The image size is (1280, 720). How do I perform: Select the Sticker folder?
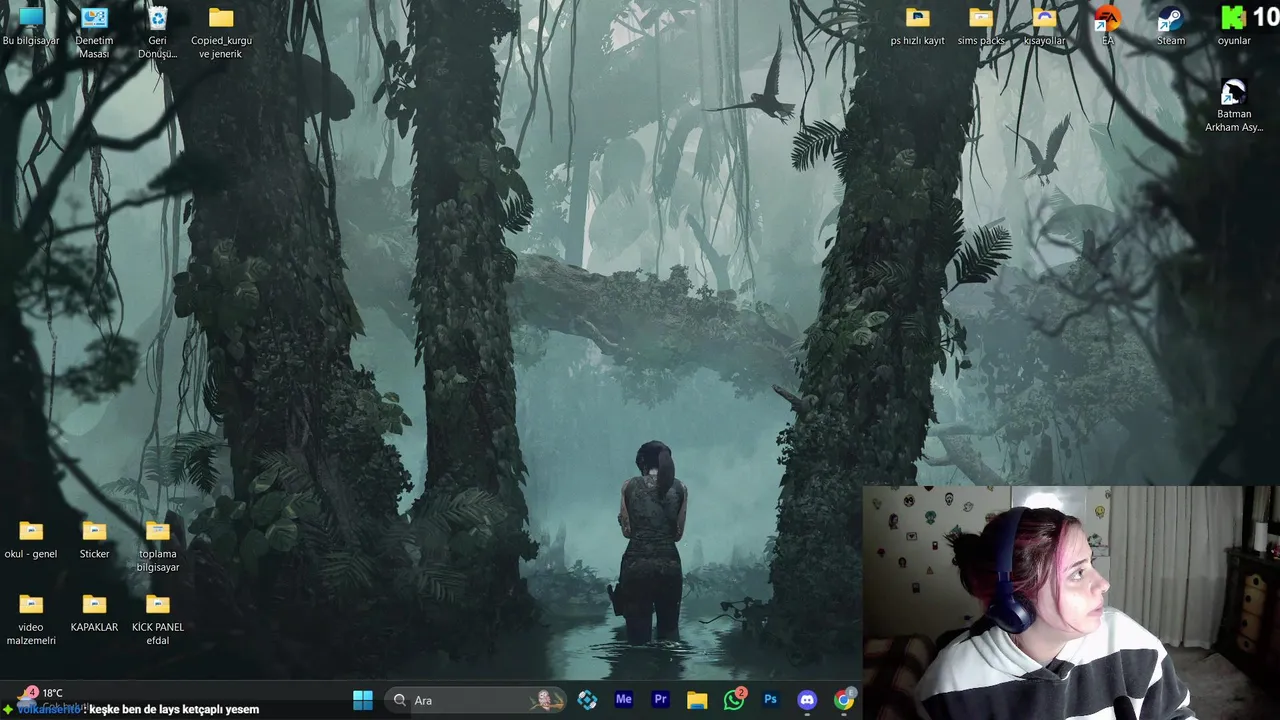94,540
